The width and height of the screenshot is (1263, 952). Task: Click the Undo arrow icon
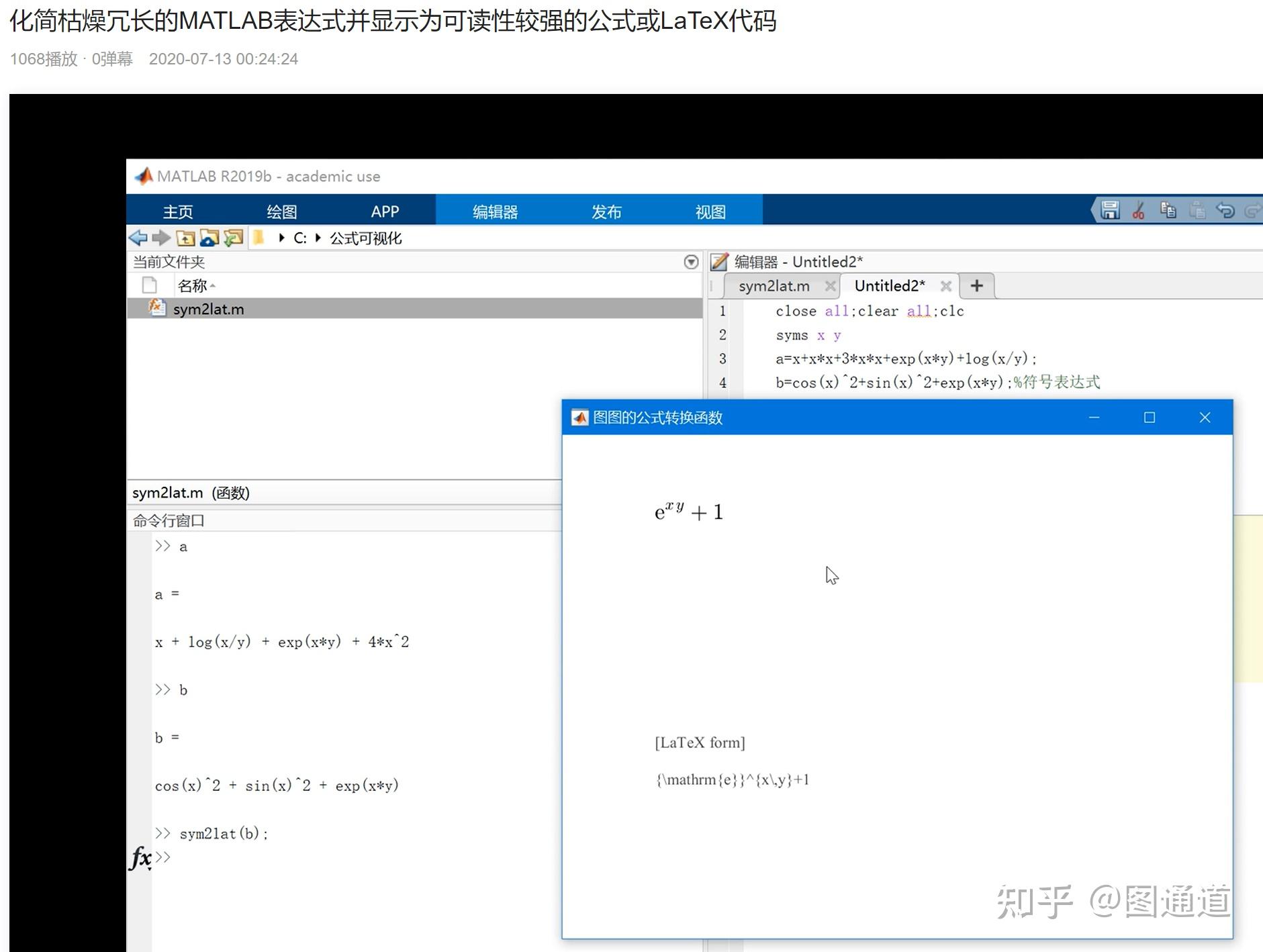point(1225,210)
